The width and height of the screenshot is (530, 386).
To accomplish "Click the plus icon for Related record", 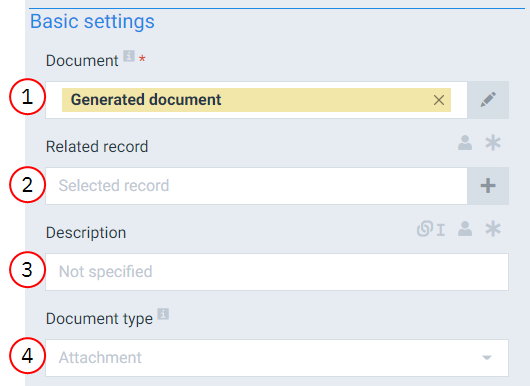I will (488, 186).
